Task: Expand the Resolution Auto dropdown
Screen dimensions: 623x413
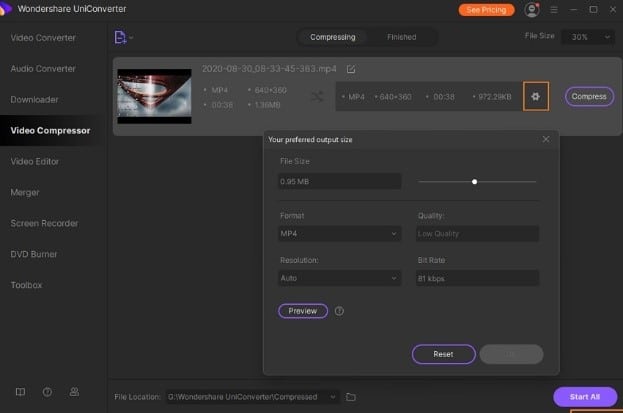Action: click(x=339, y=279)
